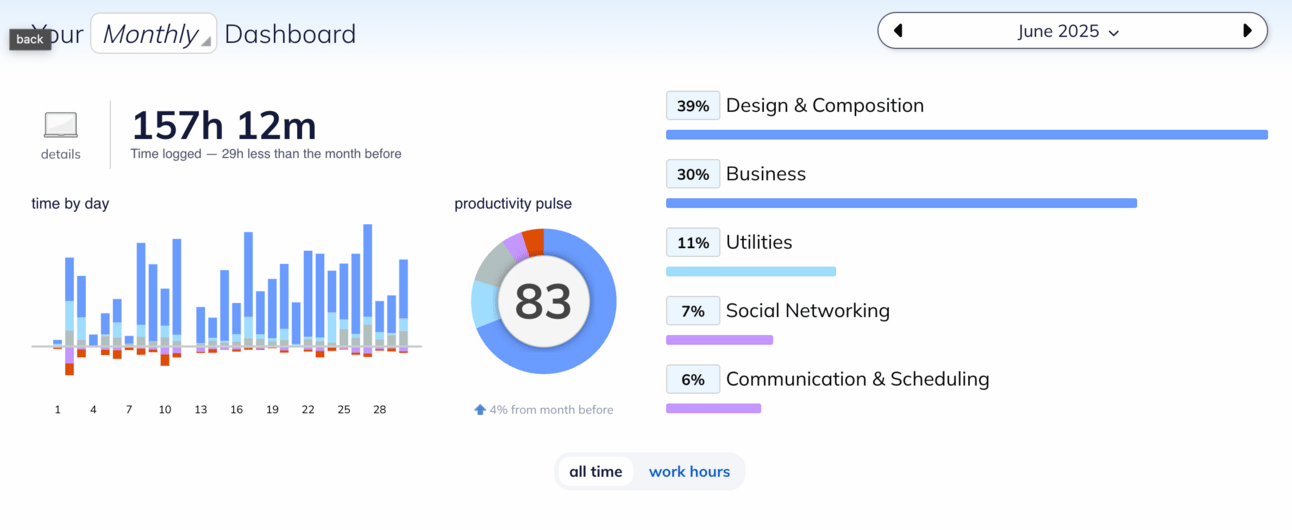This screenshot has width=1292, height=530.
Task: Click the 39% badge for Design & Composition
Action: (x=693, y=105)
